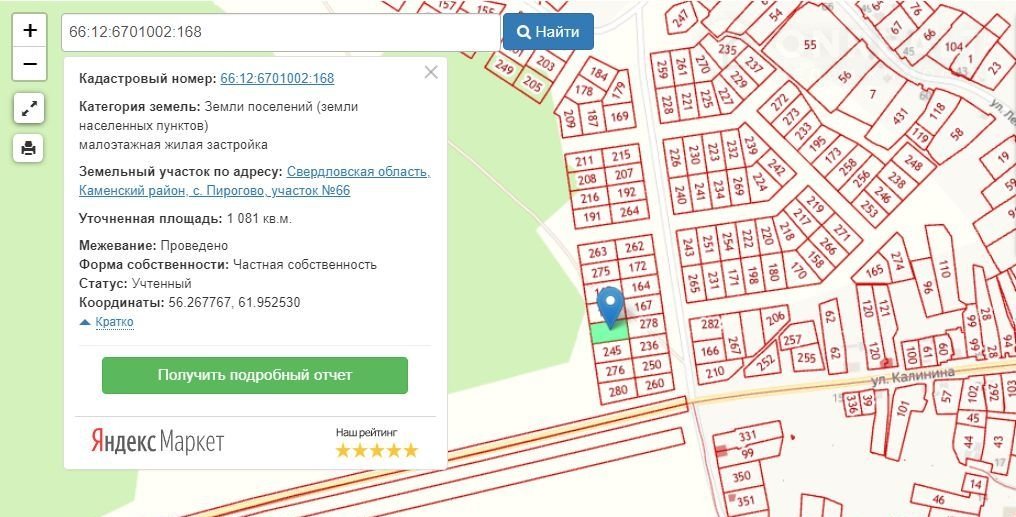Collapse details with Кратко expander
1016x517 pixels.
tap(114, 322)
